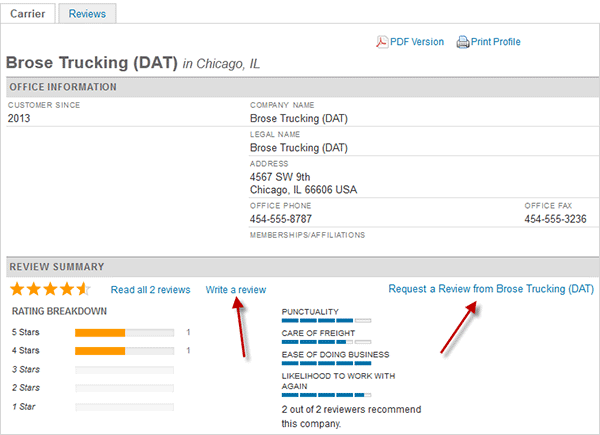The width and height of the screenshot is (600, 435).
Task: Select the Print Profile link
Action: [x=496, y=42]
